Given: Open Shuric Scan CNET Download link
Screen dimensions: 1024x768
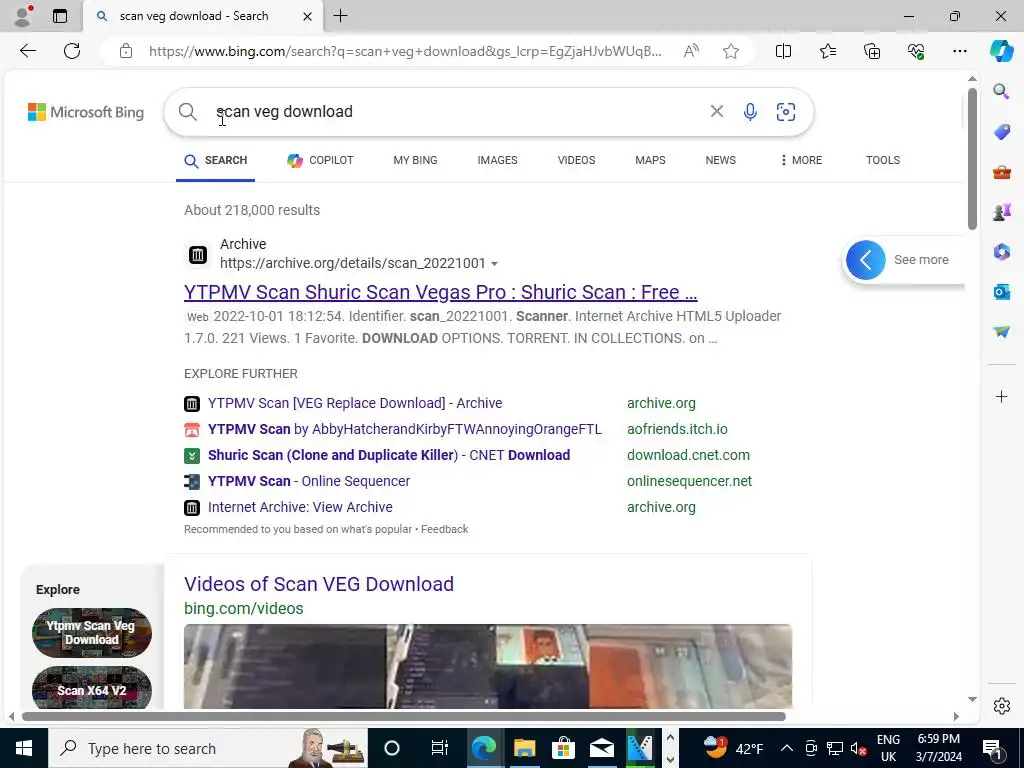Looking at the screenshot, I should click(x=389, y=455).
